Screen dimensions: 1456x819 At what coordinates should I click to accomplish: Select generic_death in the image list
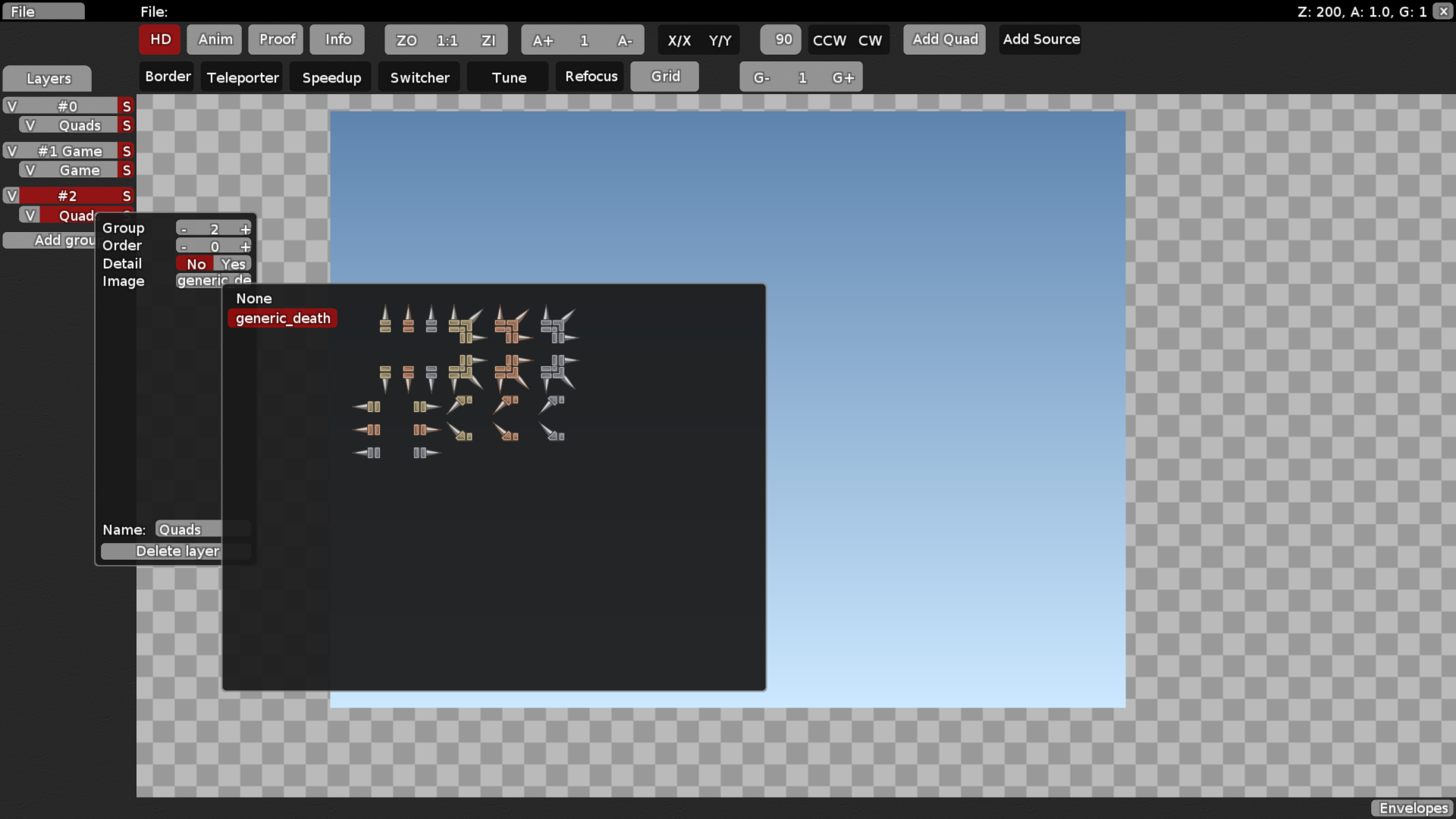click(x=282, y=318)
